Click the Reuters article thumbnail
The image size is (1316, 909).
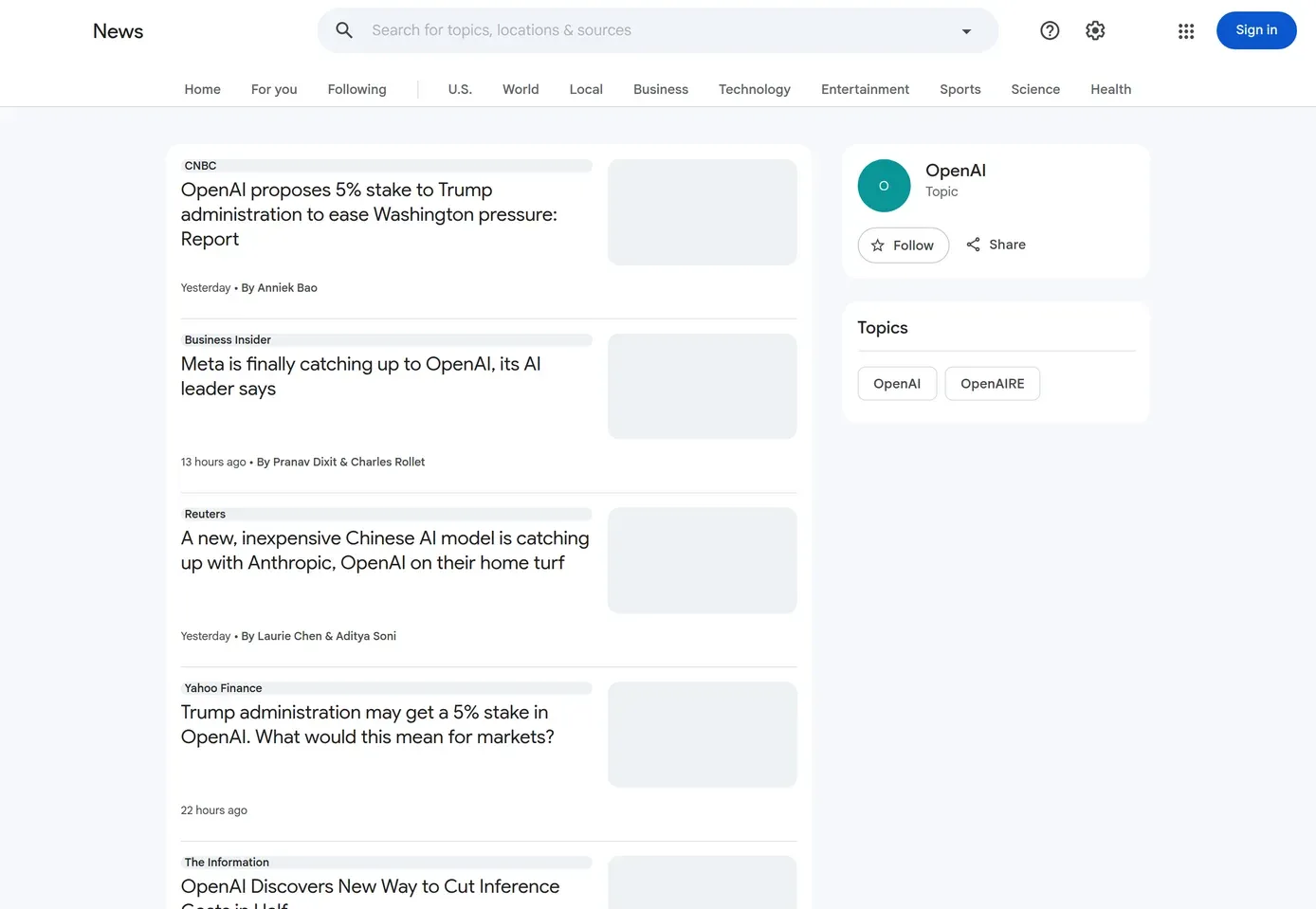(703, 560)
